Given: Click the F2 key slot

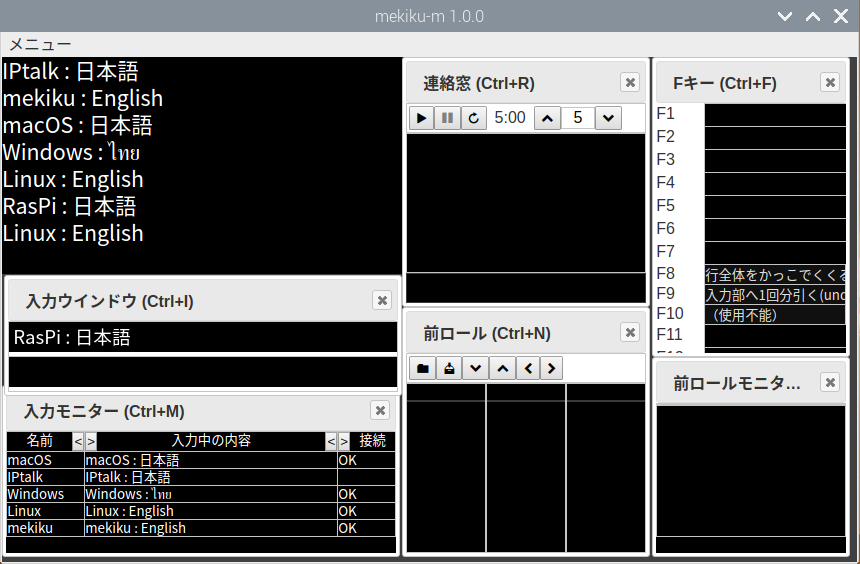Looking at the screenshot, I should 775,138.
